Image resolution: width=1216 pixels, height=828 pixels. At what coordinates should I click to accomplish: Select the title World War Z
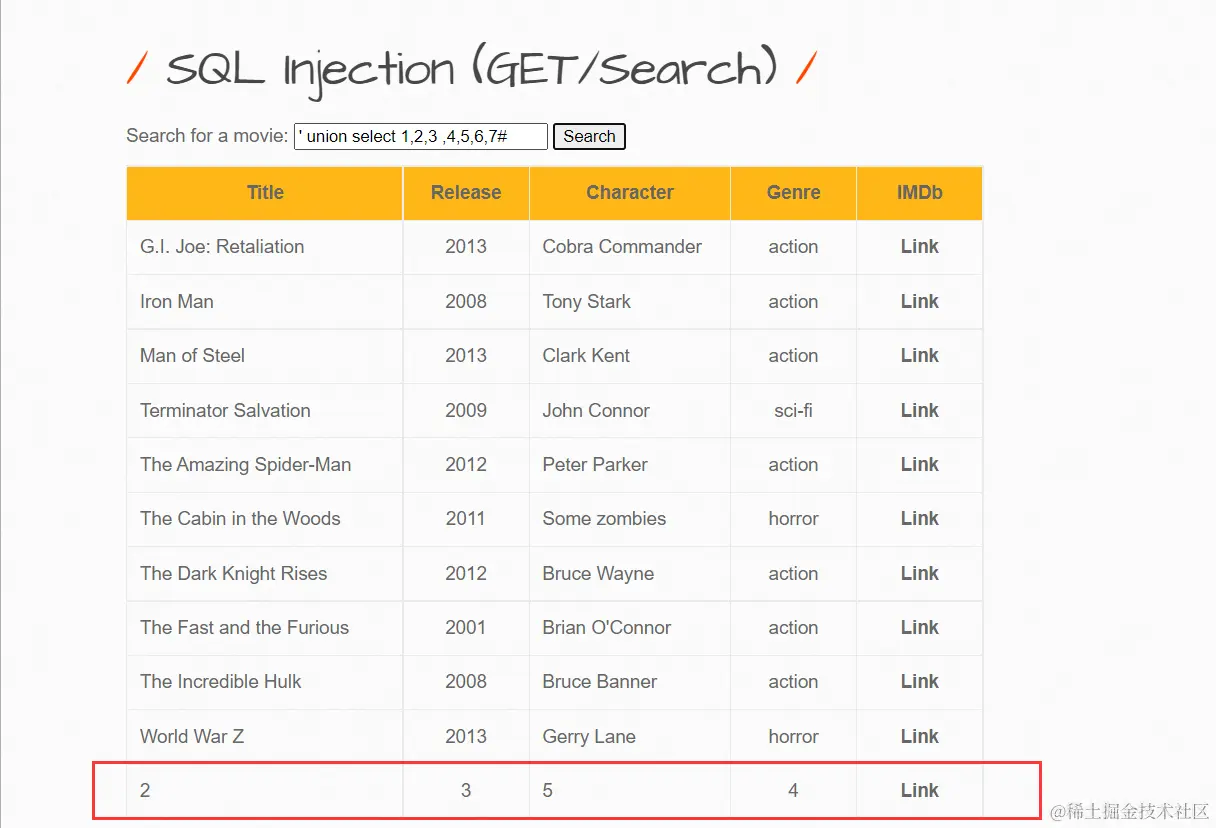pos(192,737)
